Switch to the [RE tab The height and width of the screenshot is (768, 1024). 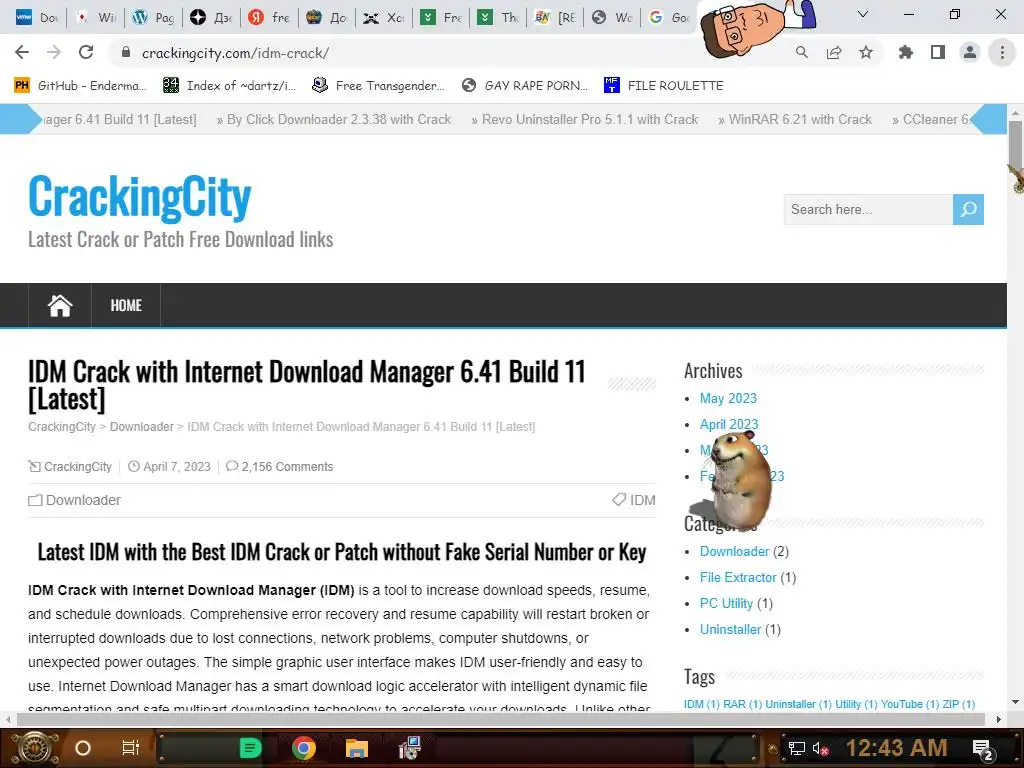[554, 18]
